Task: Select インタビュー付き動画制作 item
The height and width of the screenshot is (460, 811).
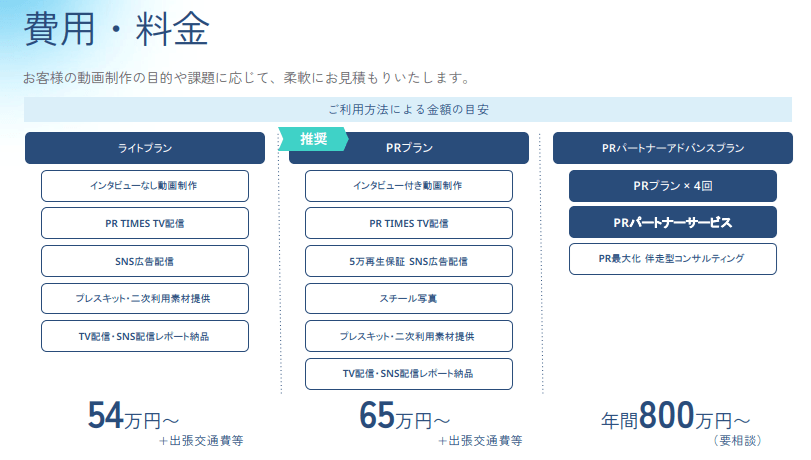Action: 409,186
